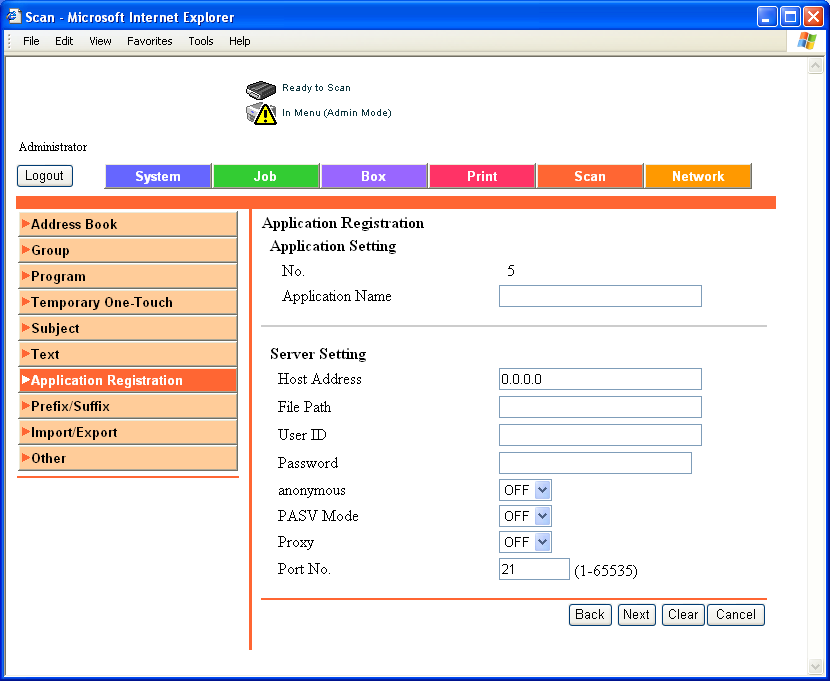This screenshot has height=681, width=830.
Task: Click the Next button
Action: point(636,615)
